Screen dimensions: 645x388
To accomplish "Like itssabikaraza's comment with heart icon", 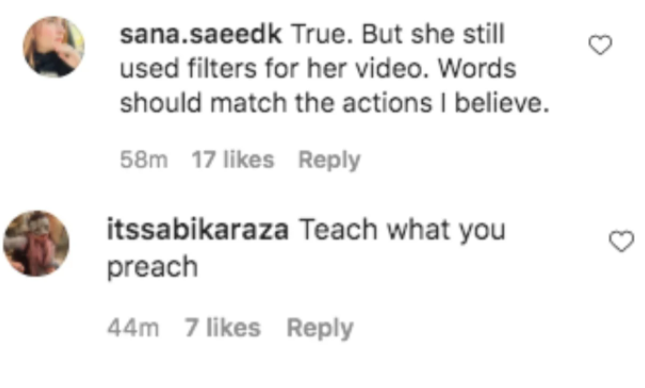I will tap(621, 241).
